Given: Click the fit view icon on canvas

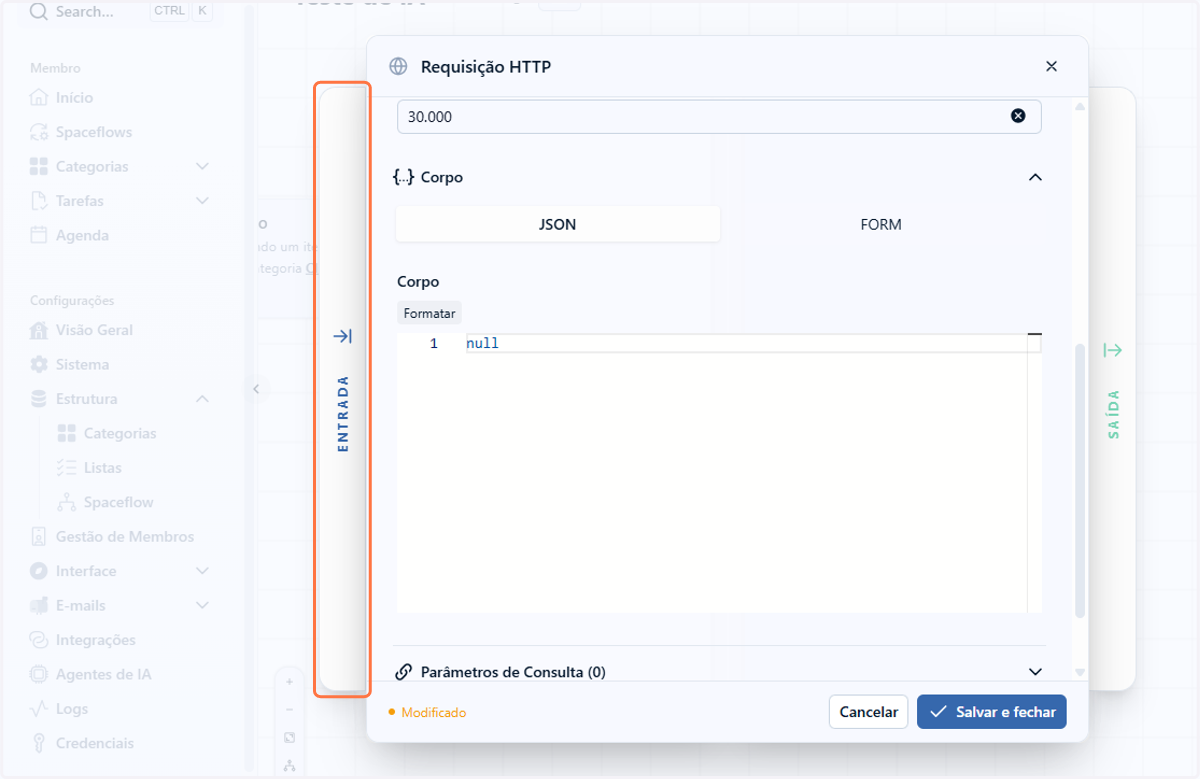Looking at the screenshot, I should (289, 738).
